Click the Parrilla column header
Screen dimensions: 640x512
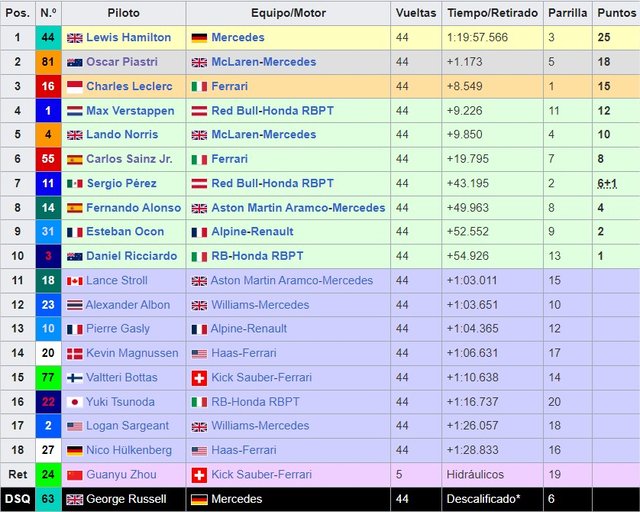[568, 13]
